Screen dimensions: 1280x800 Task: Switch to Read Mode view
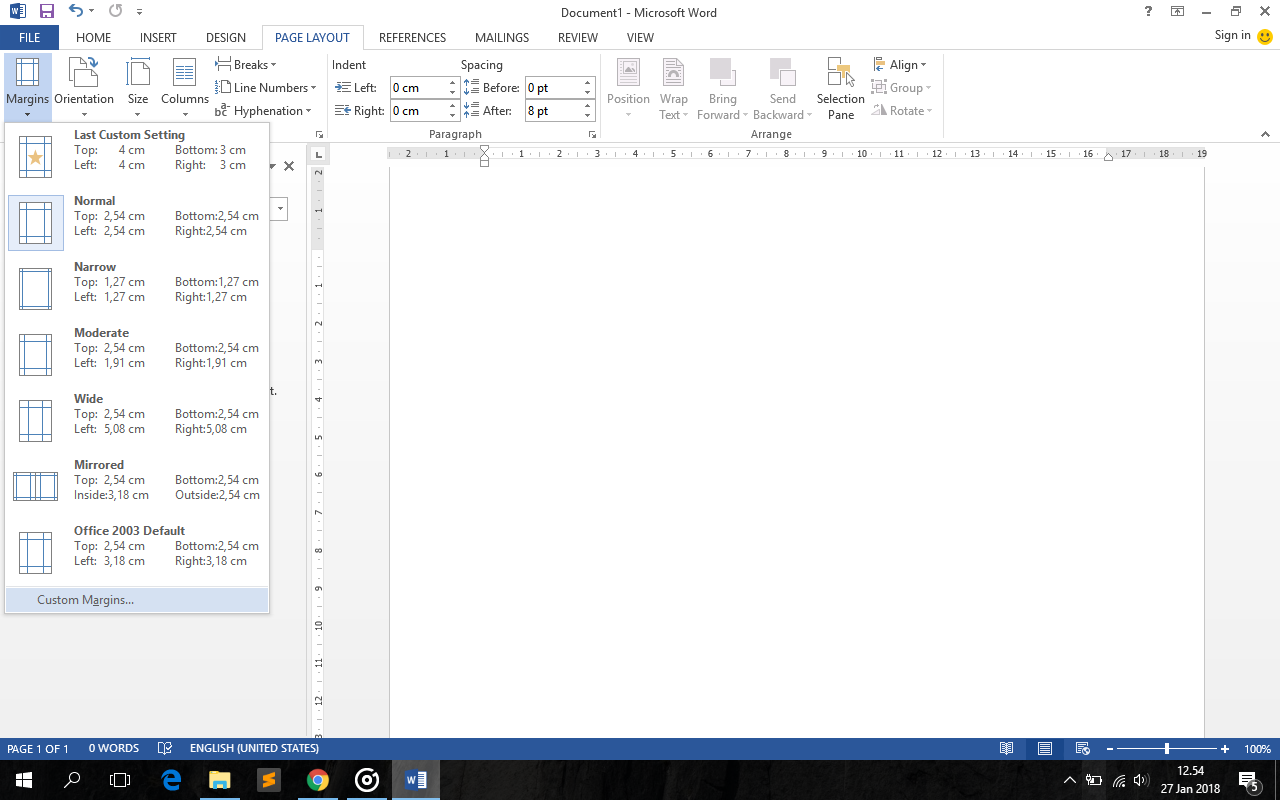click(1007, 749)
